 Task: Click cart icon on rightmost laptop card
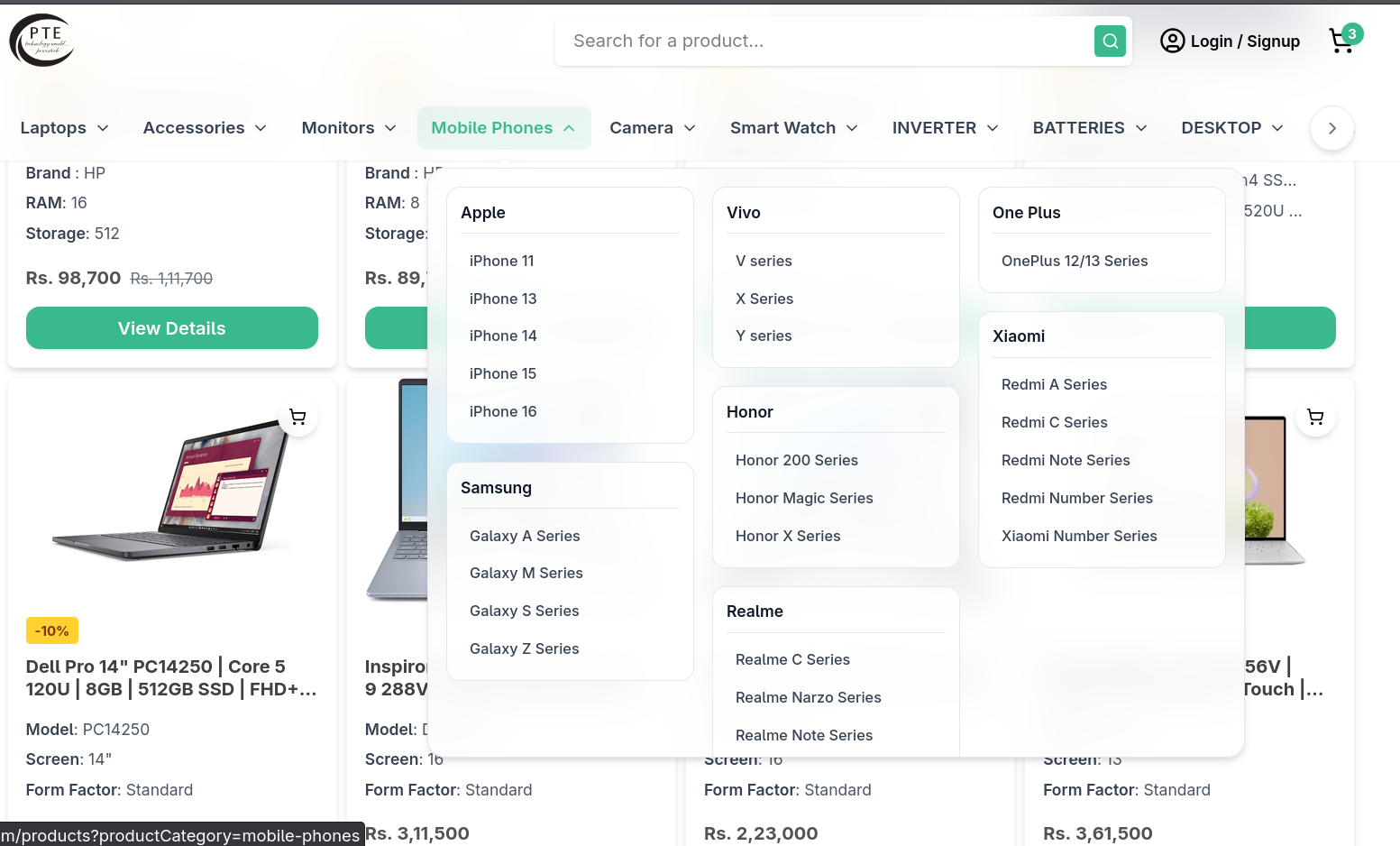[x=1315, y=417]
